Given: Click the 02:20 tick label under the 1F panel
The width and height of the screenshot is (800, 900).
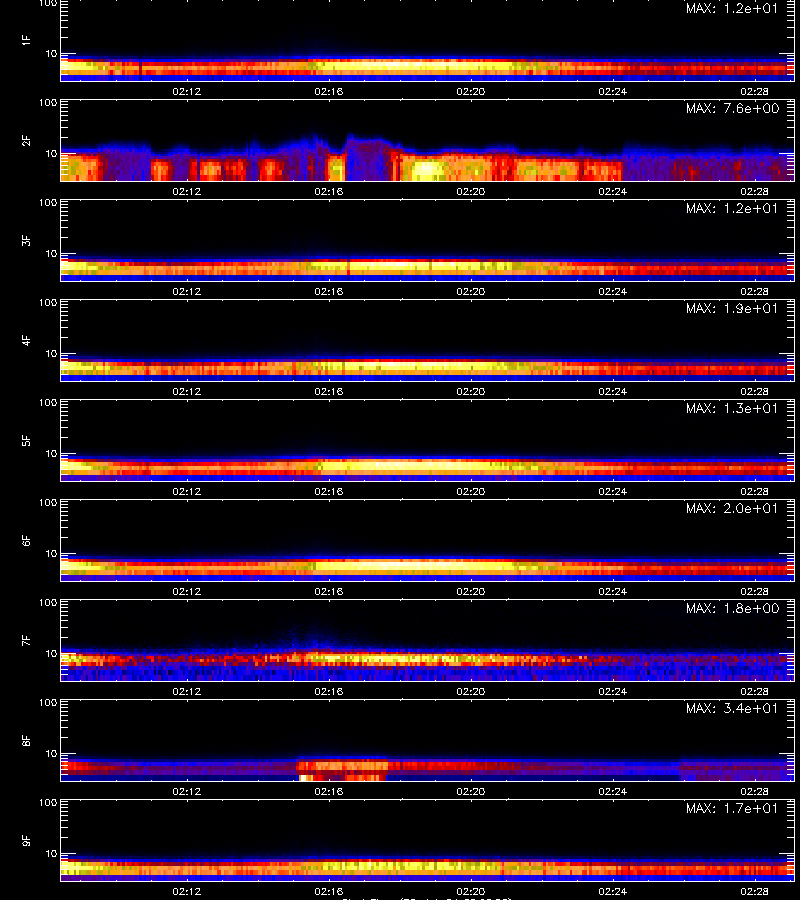Looking at the screenshot, I should [471, 91].
